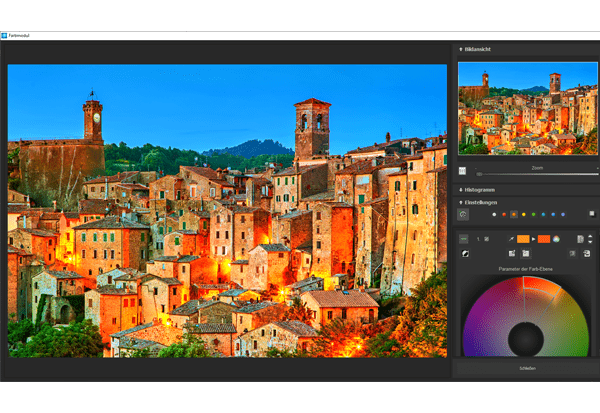Image resolution: width=600 pixels, height=413 pixels.
Task: Collapse the Bildansicht panel
Action: tap(461, 49)
